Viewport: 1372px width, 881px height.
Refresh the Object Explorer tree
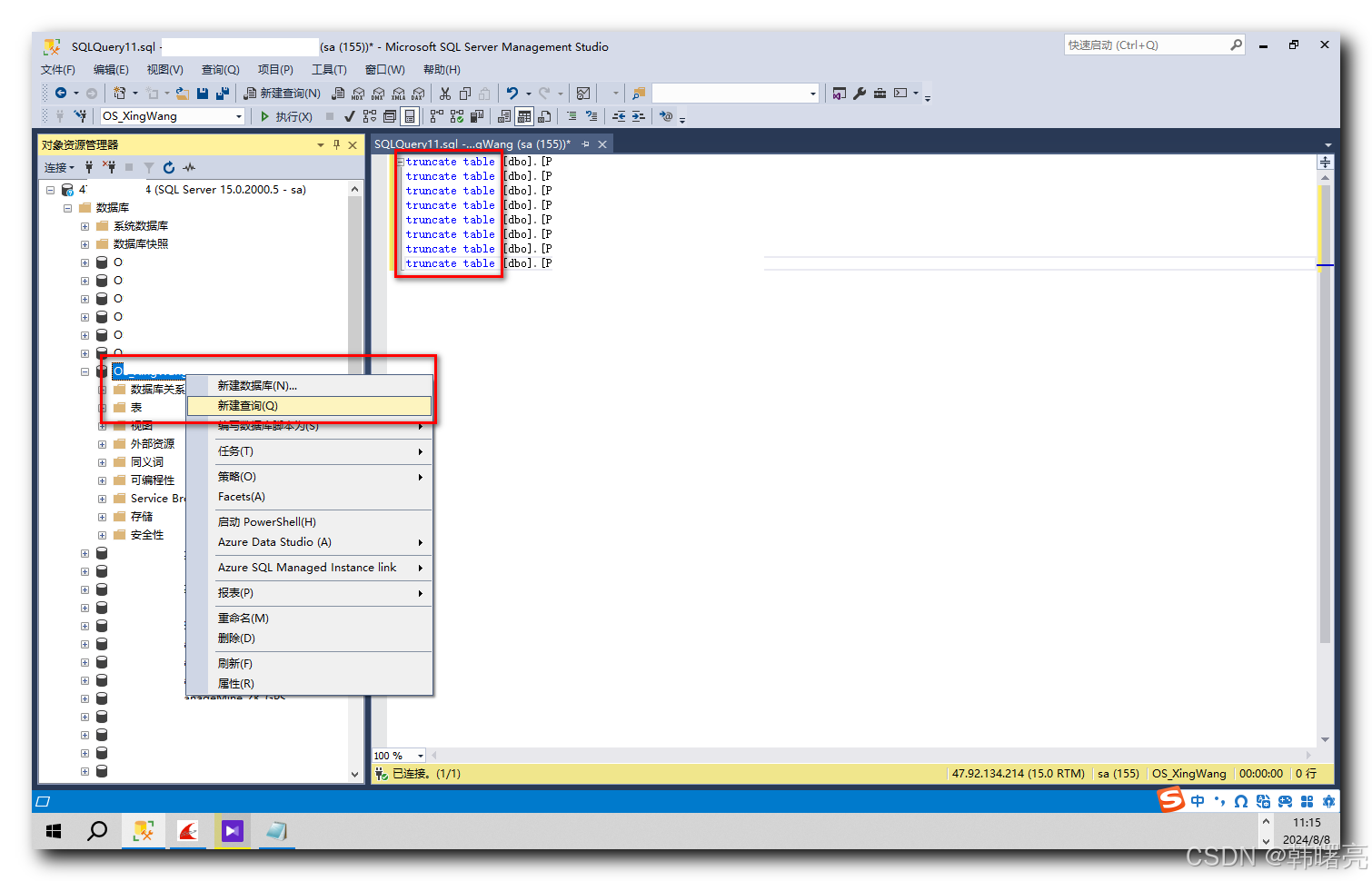[x=169, y=167]
